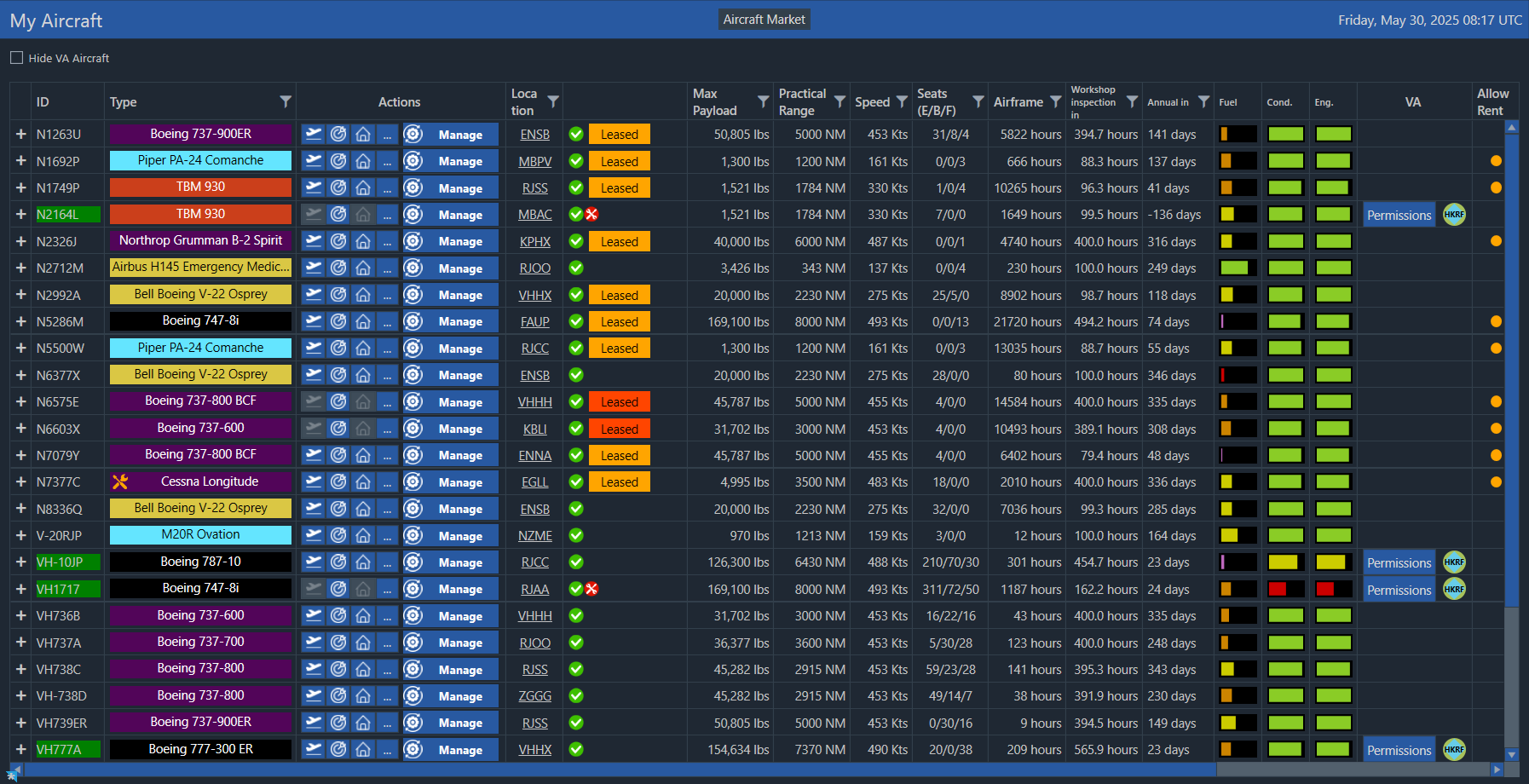1529x784 pixels.
Task: Toggle Allow Rent dot for N7079Y
Action: [x=1496, y=455]
